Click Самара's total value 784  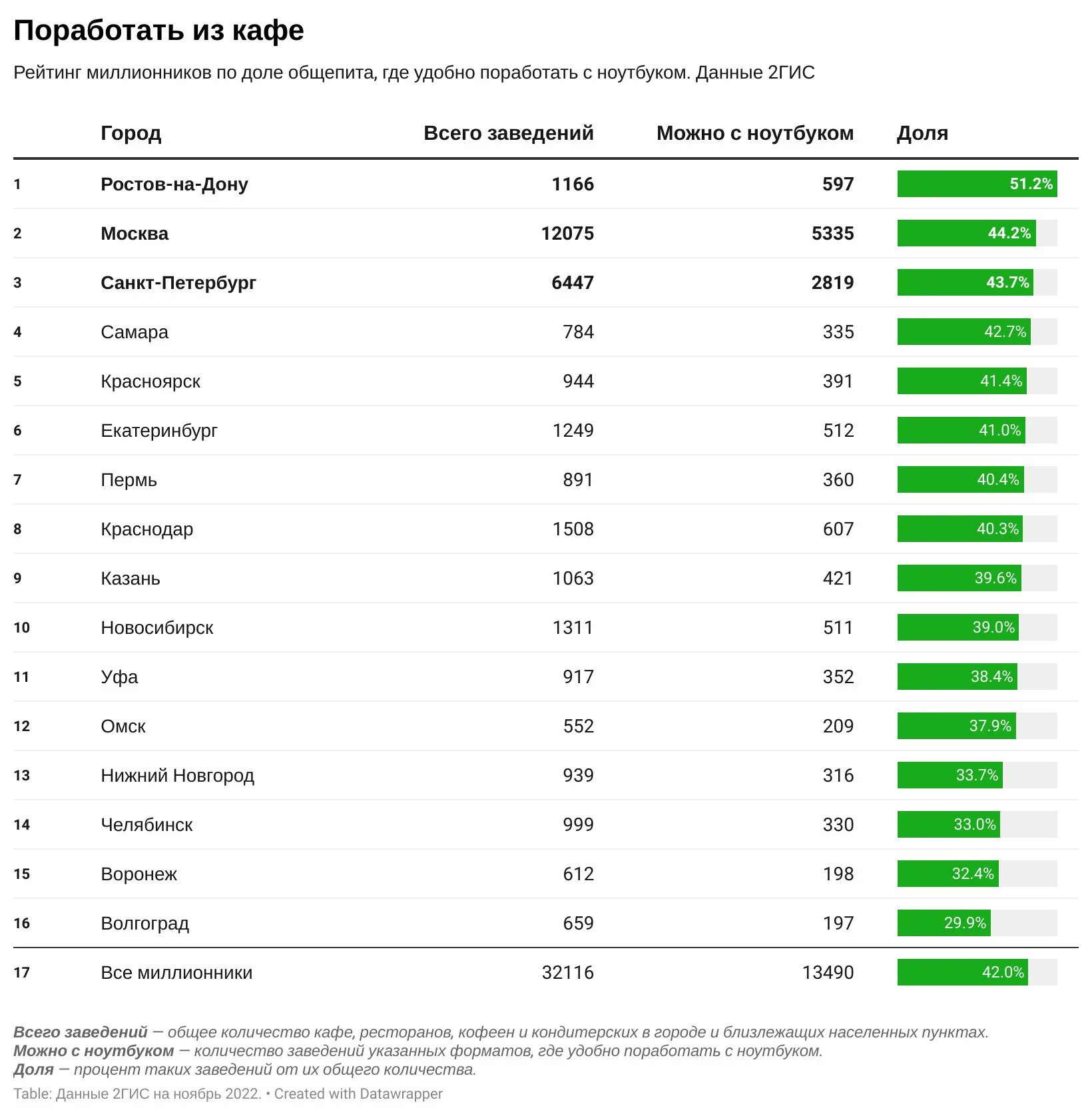[x=578, y=332]
